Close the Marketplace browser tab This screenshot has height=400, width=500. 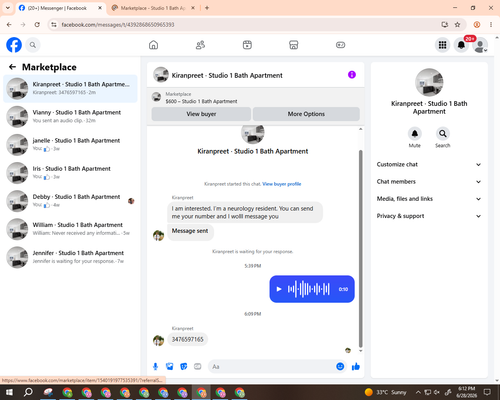(193, 8)
